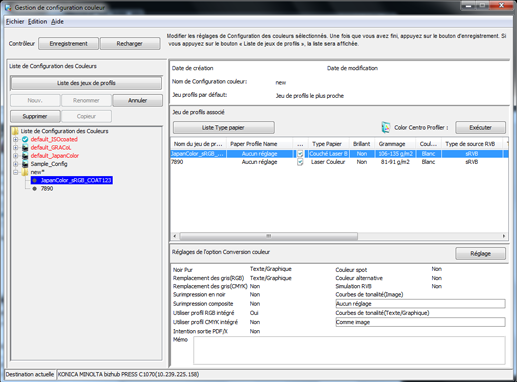517x382 pixels.
Task: Collapse the new* tree node
Action: click(x=16, y=172)
